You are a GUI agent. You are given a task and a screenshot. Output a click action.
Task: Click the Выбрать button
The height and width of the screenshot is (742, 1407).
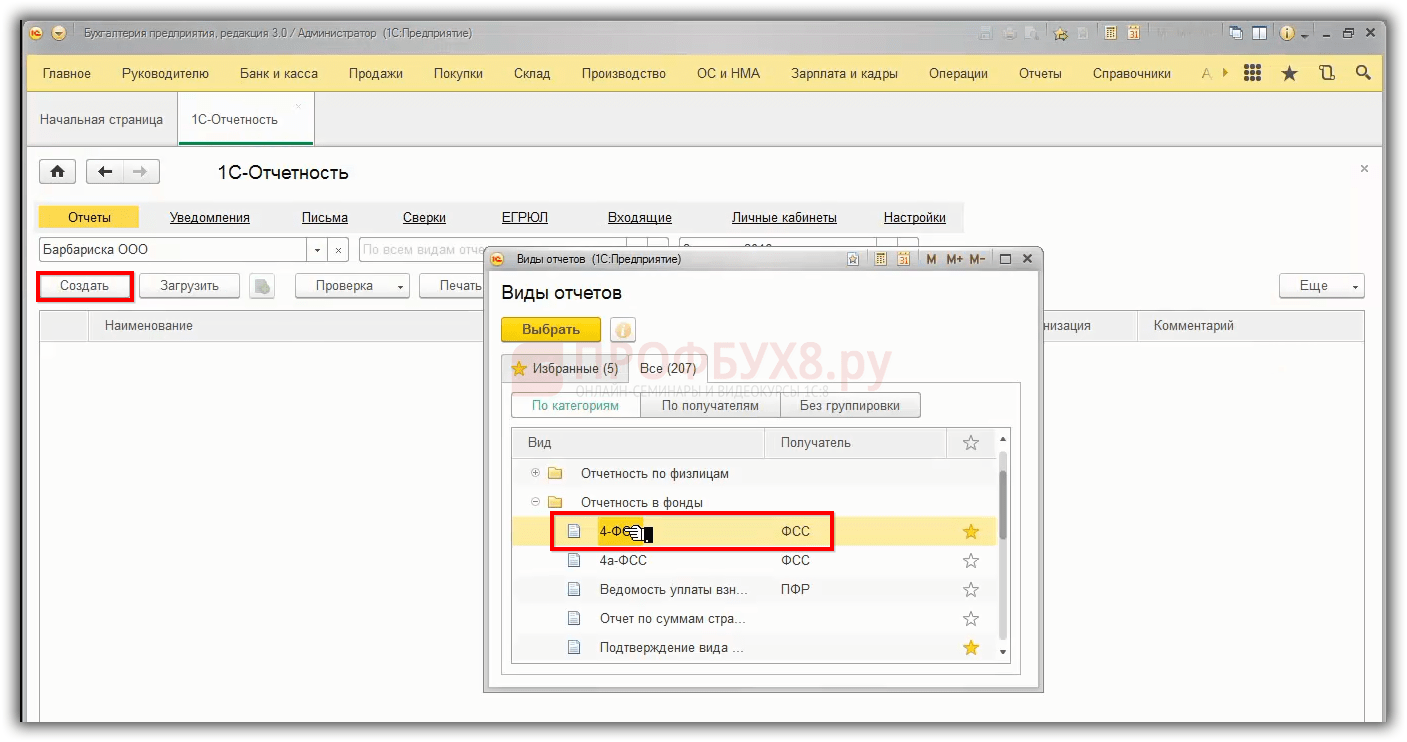coord(551,330)
